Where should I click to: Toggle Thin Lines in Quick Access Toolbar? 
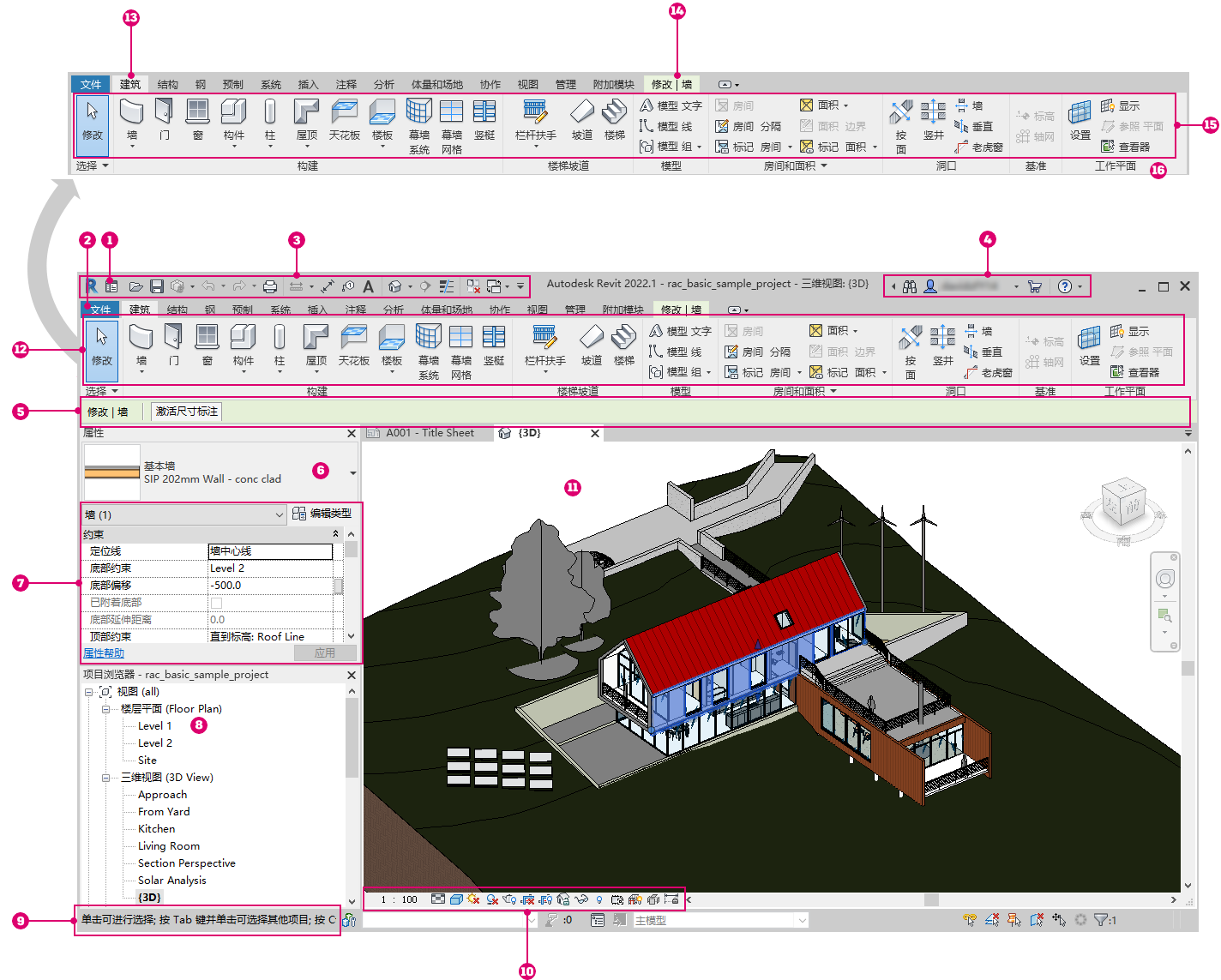pos(447,286)
